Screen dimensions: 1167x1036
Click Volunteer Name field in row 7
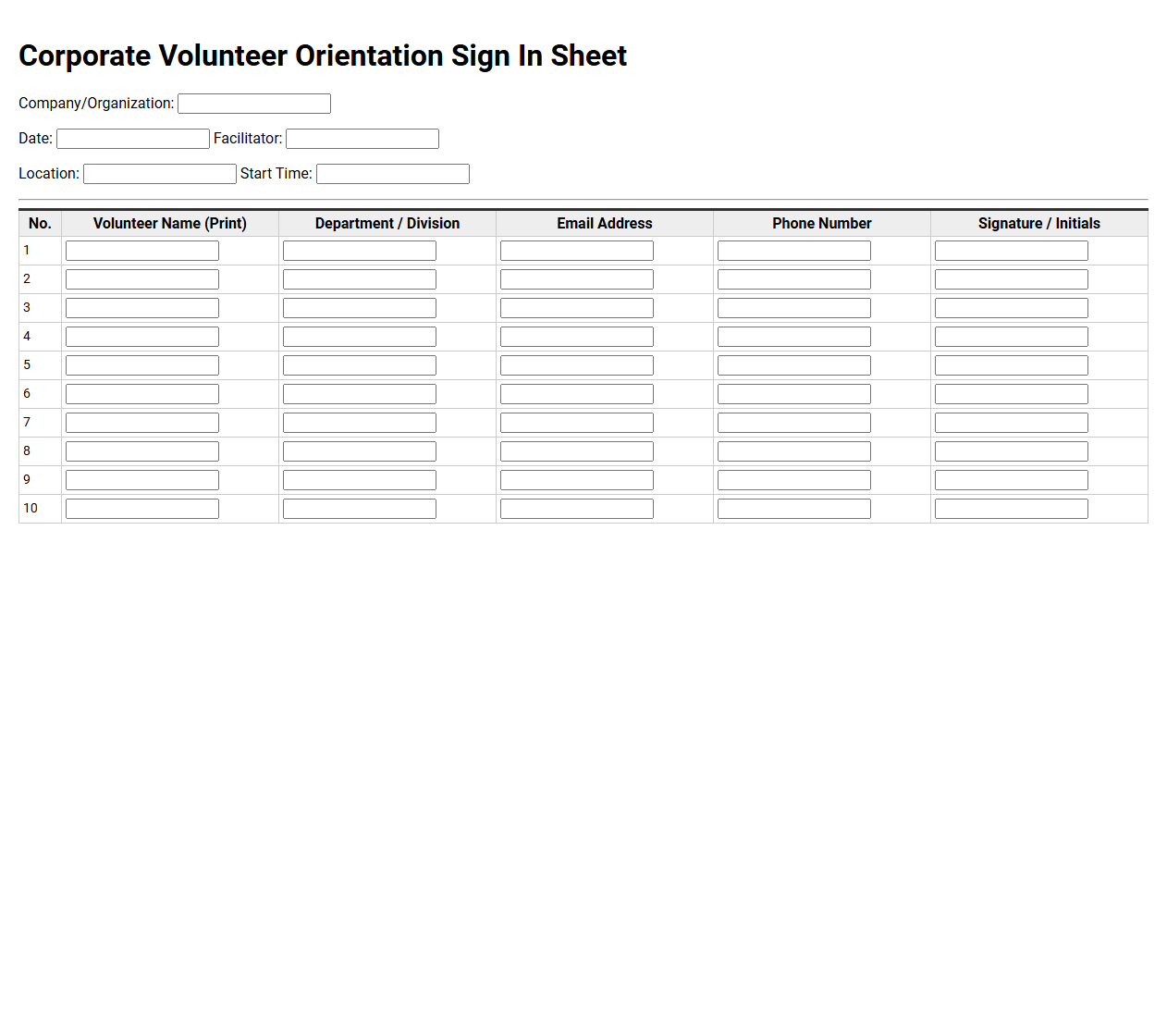pos(142,423)
